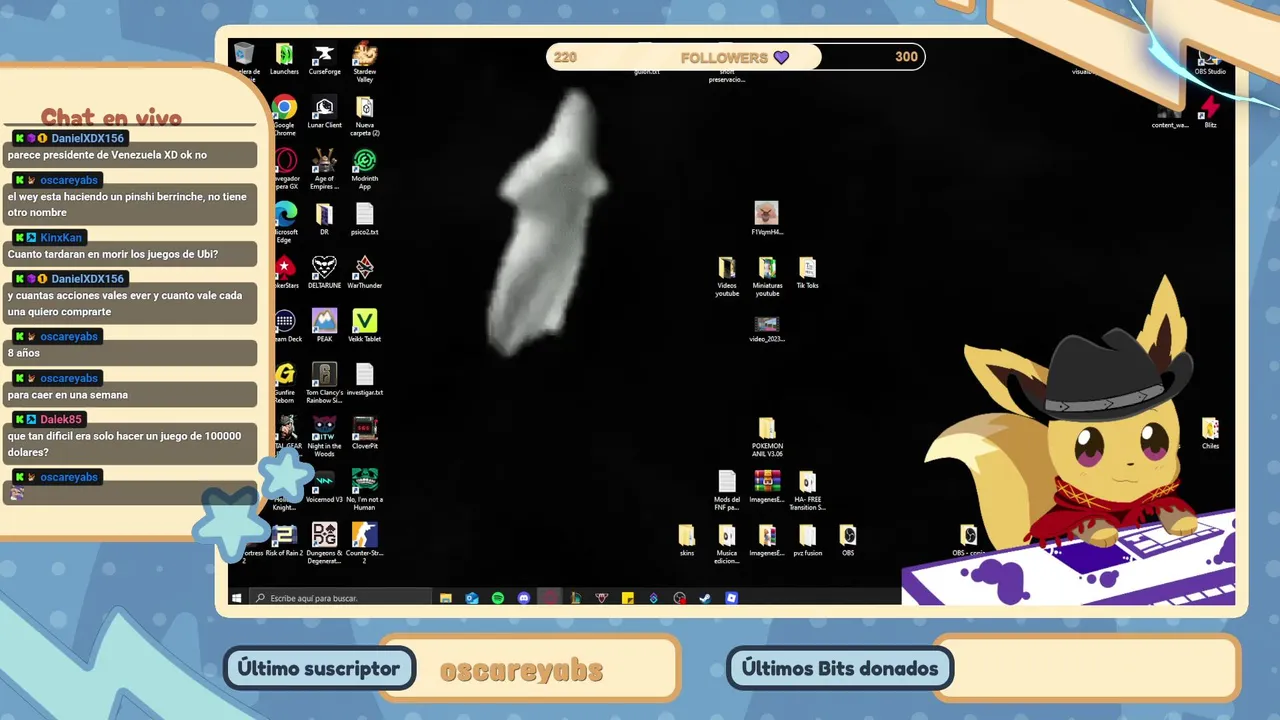Open the Stardew Valley desktop icon

365,62
